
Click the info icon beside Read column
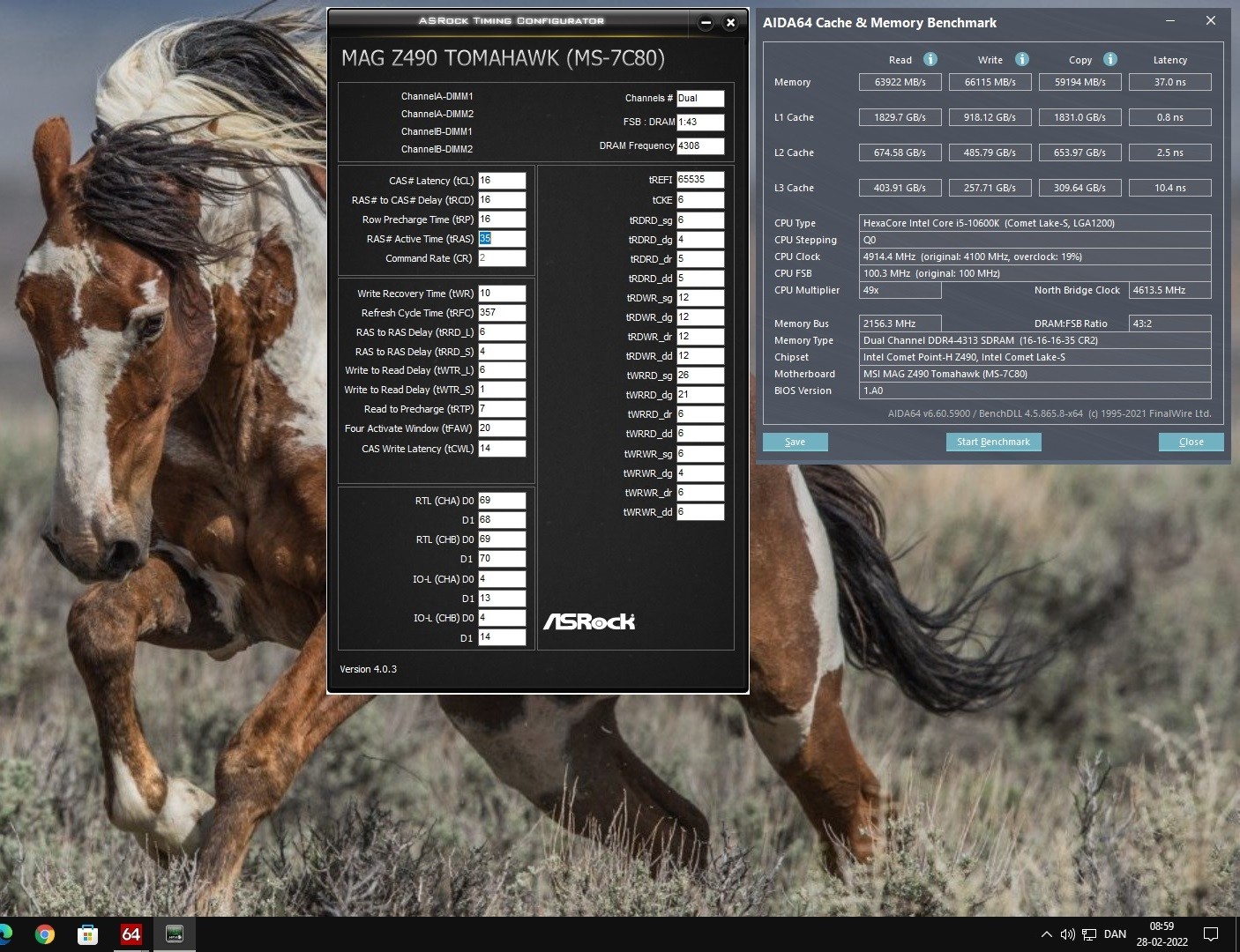click(x=930, y=59)
